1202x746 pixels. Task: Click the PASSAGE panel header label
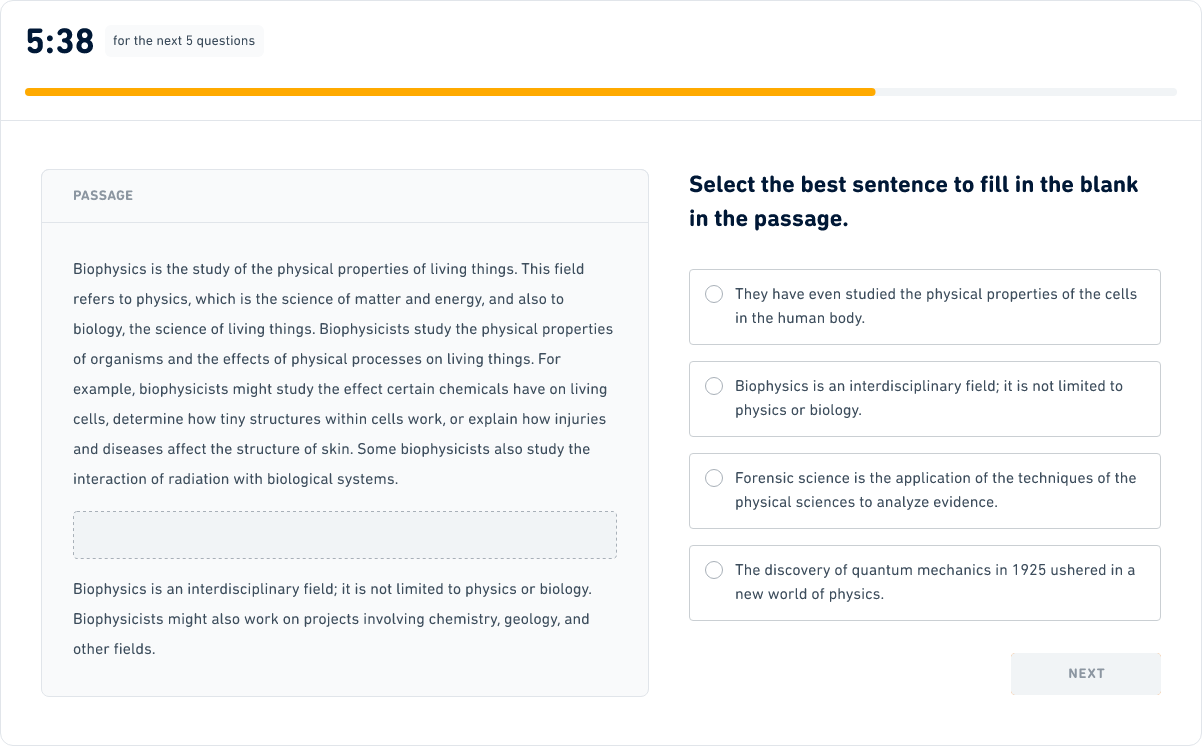[103, 196]
